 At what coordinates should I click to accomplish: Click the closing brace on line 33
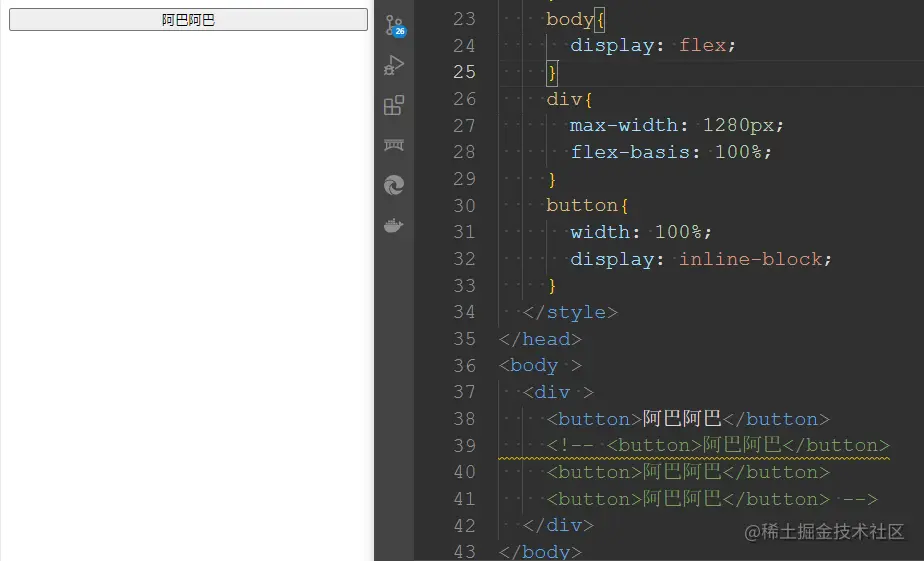(552, 286)
